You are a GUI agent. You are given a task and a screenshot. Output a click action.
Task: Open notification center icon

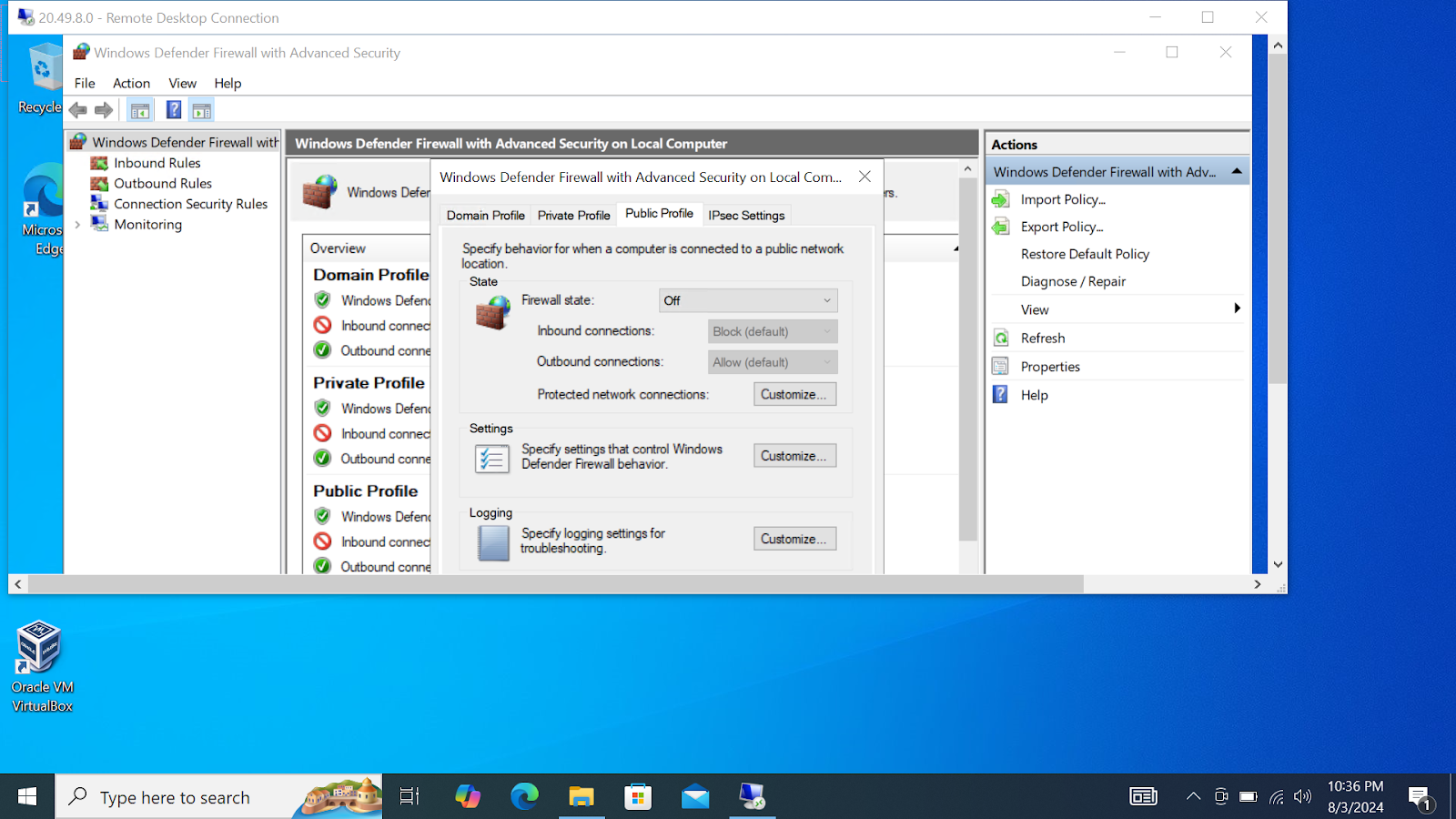point(1420,798)
